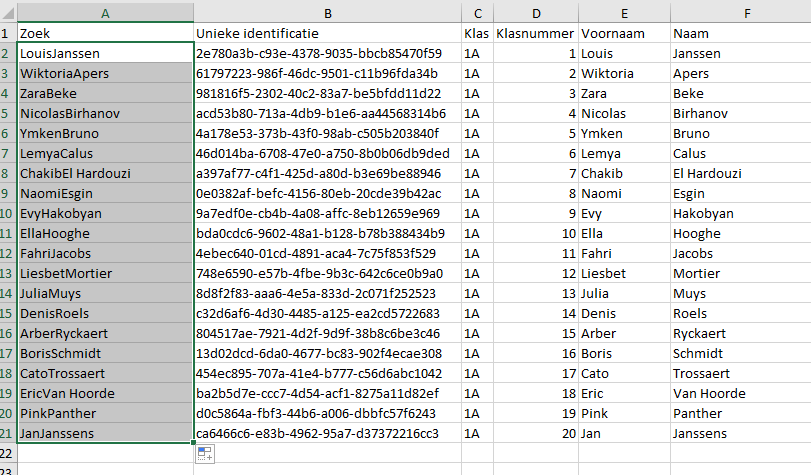Select Klasnummer cell with value 15
The height and width of the screenshot is (475, 811).
536,333
